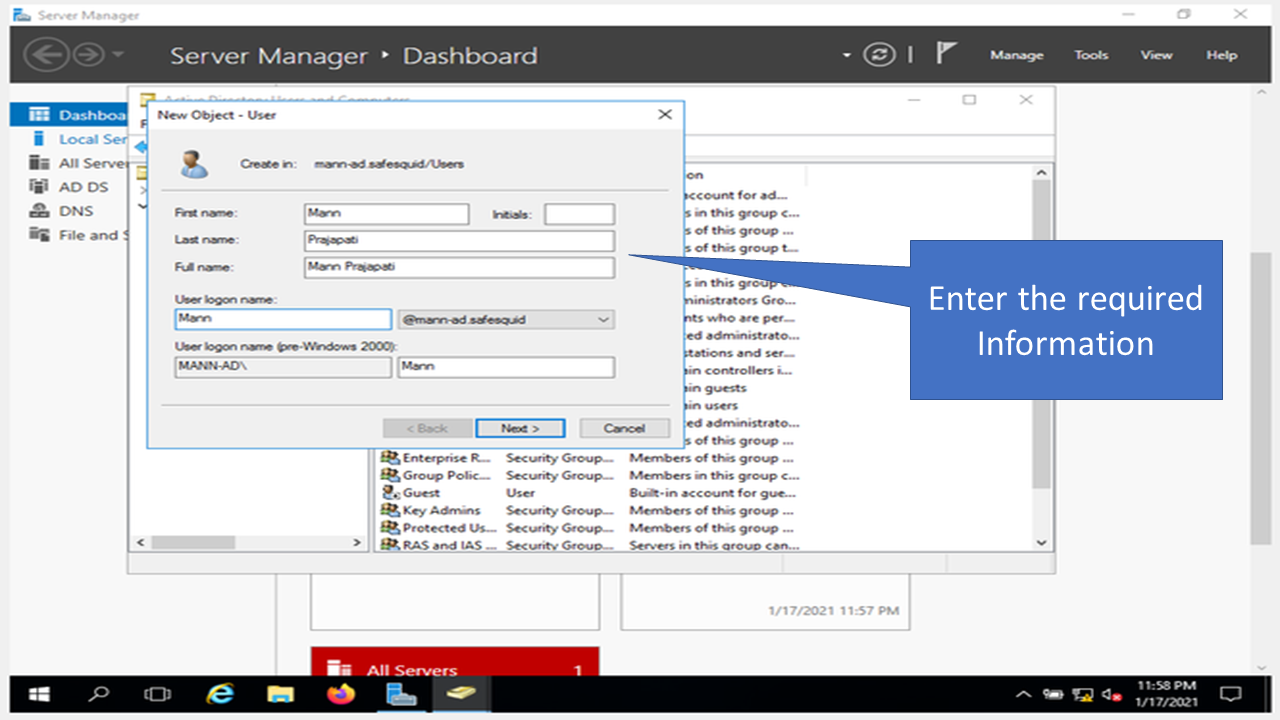Image resolution: width=1280 pixels, height=720 pixels.
Task: Click the All Servers red tile
Action: [455, 662]
